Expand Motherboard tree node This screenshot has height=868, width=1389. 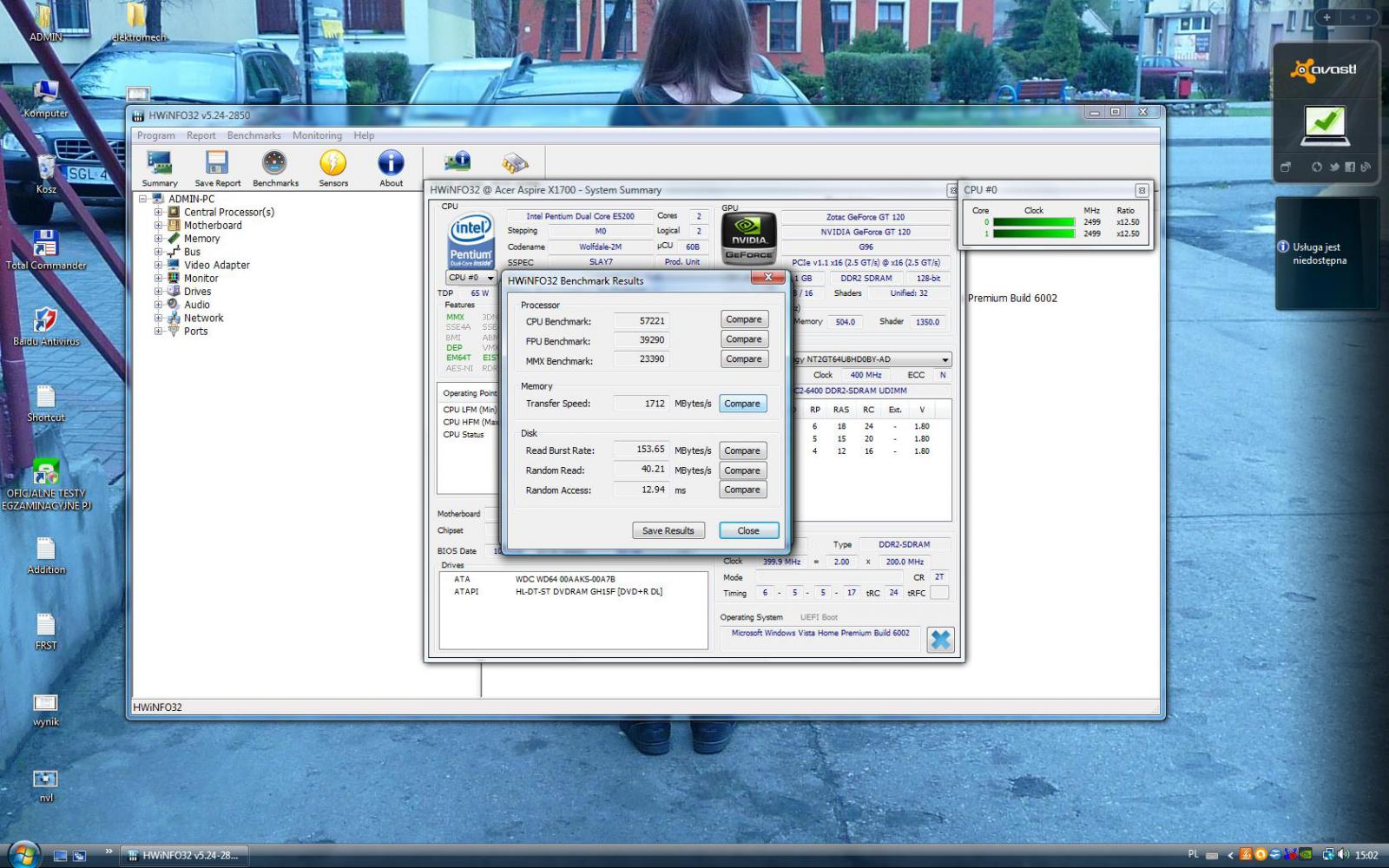coord(158,225)
